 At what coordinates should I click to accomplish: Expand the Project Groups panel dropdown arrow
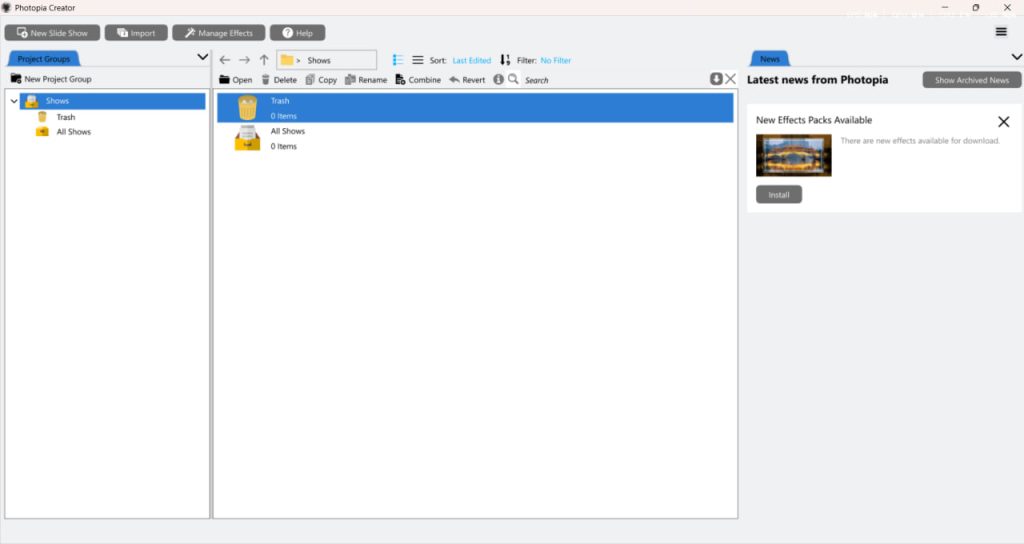(202, 57)
